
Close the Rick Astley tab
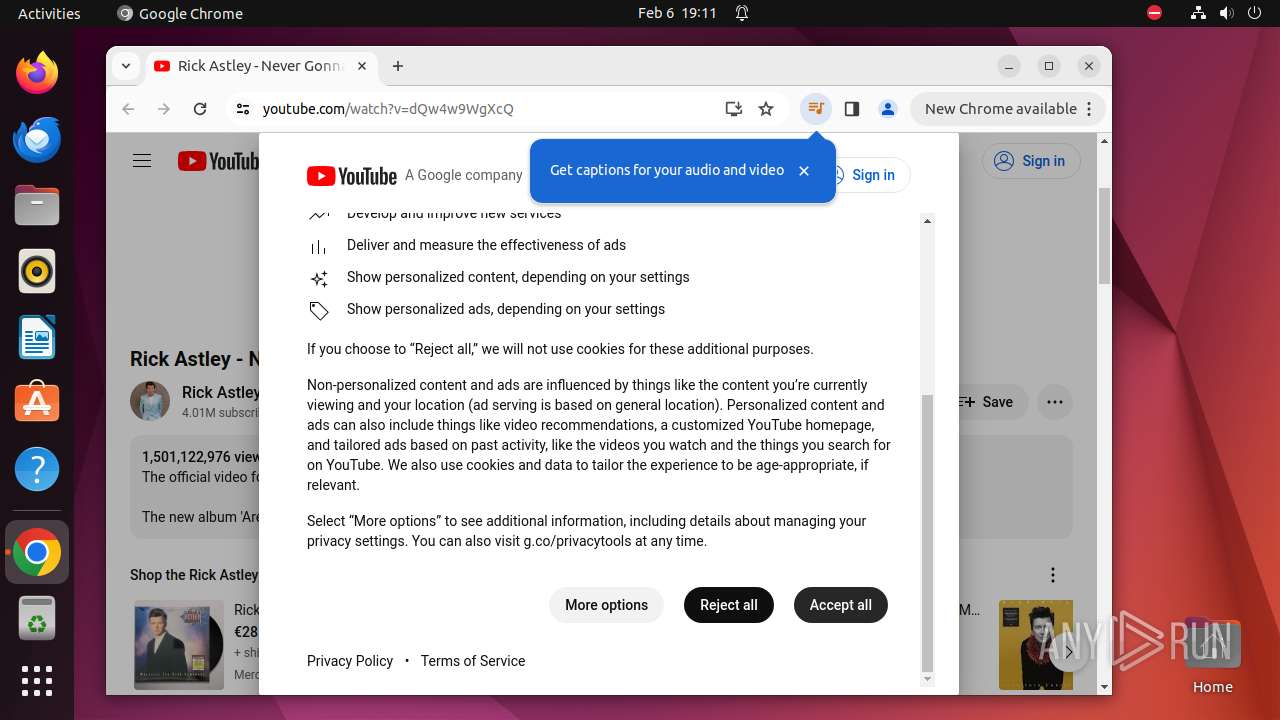(x=362, y=66)
